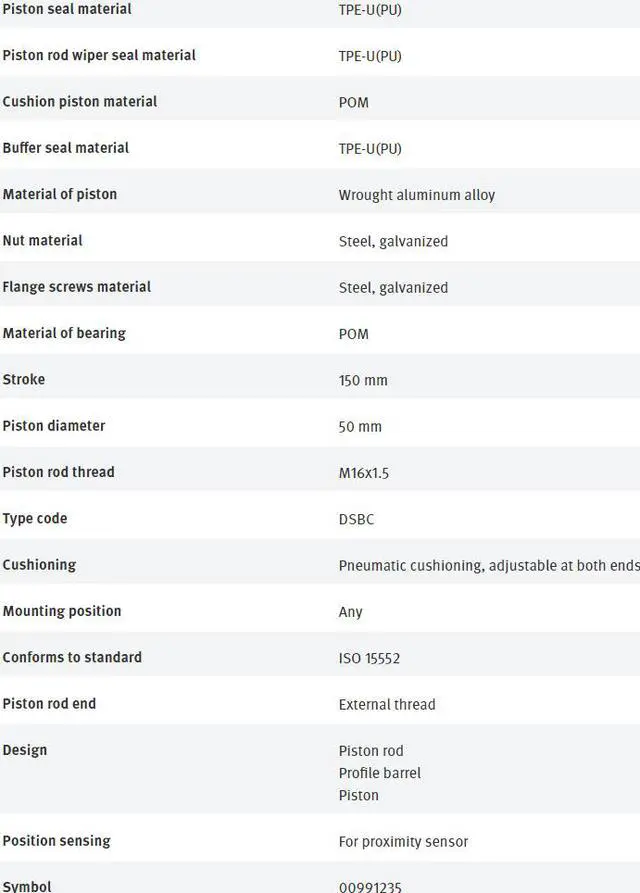Click the "Flange screws material" label
The height and width of the screenshot is (893, 640).
(x=77, y=287)
